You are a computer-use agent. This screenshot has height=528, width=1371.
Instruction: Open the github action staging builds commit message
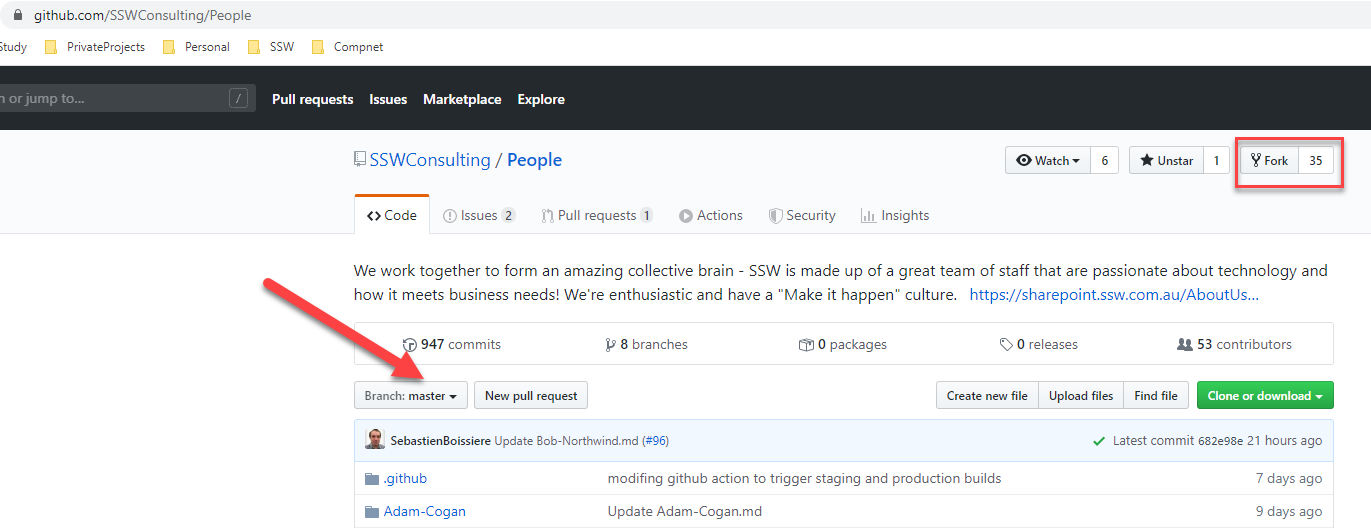click(804, 479)
